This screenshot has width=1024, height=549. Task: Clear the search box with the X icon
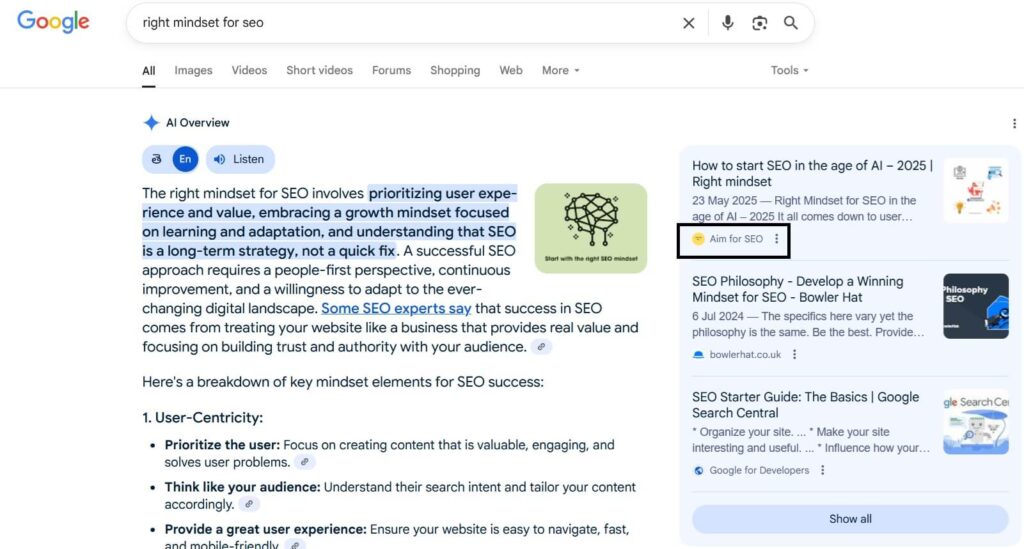pos(688,23)
